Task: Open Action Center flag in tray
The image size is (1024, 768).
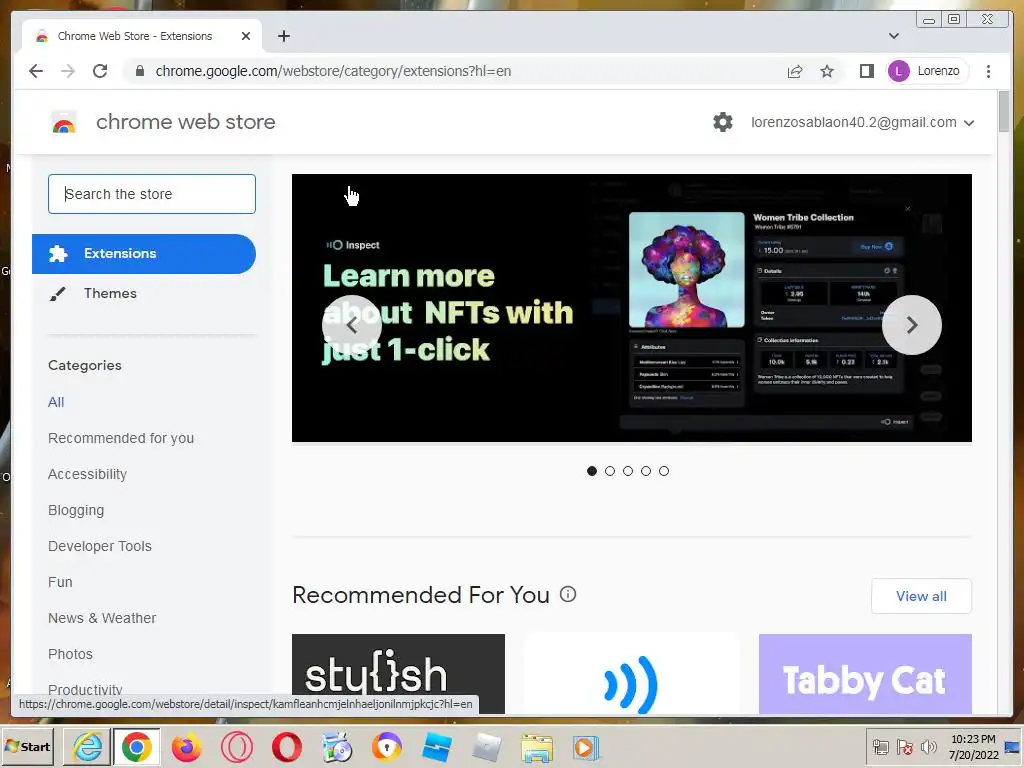Action: tap(904, 747)
